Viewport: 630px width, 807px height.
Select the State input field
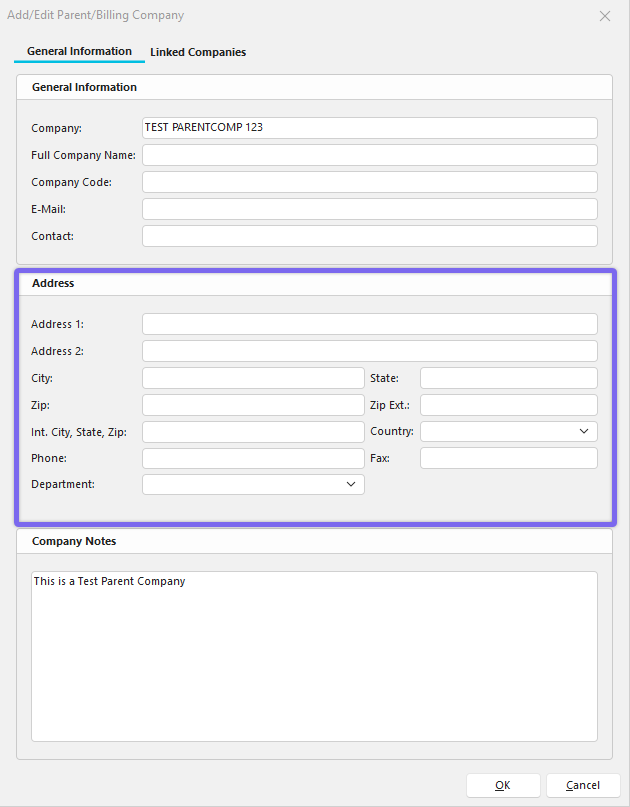click(508, 378)
